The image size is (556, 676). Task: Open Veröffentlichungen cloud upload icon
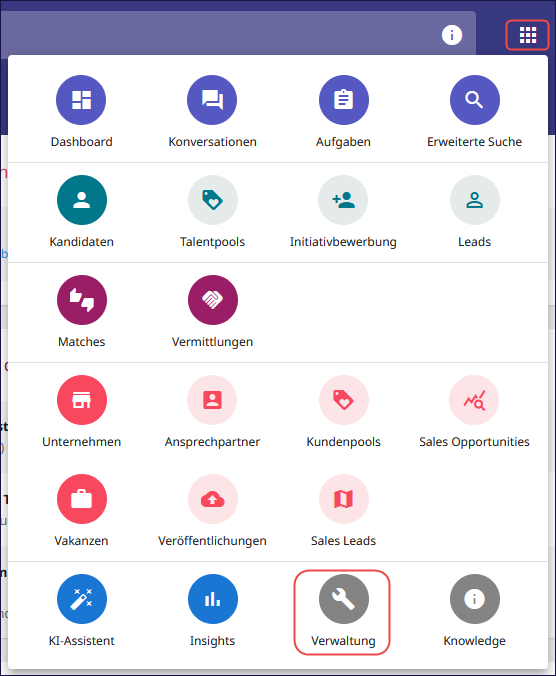tap(212, 499)
